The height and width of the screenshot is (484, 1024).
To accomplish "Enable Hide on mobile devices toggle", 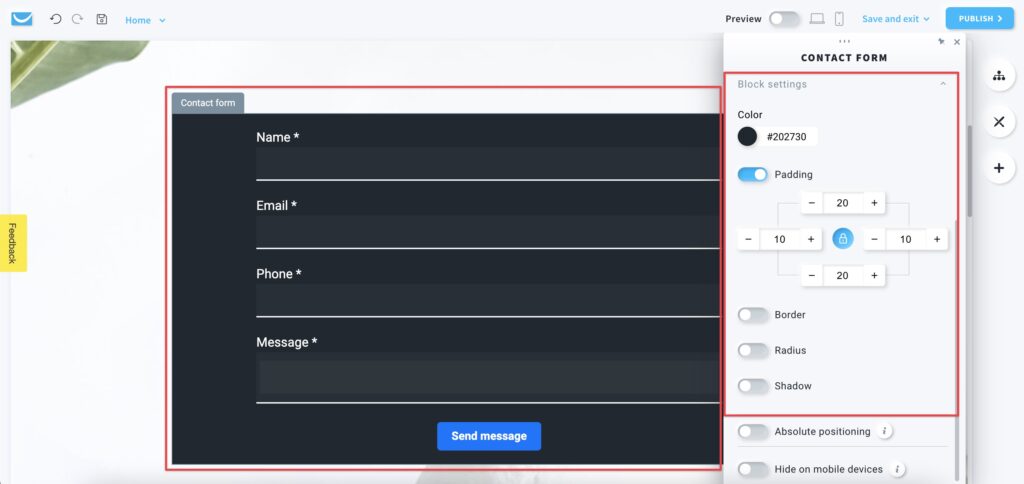I will point(753,469).
